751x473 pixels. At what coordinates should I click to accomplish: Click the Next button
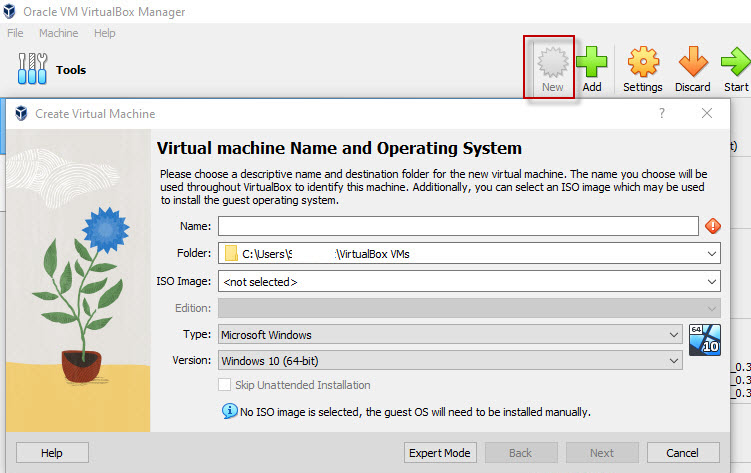[x=602, y=452]
